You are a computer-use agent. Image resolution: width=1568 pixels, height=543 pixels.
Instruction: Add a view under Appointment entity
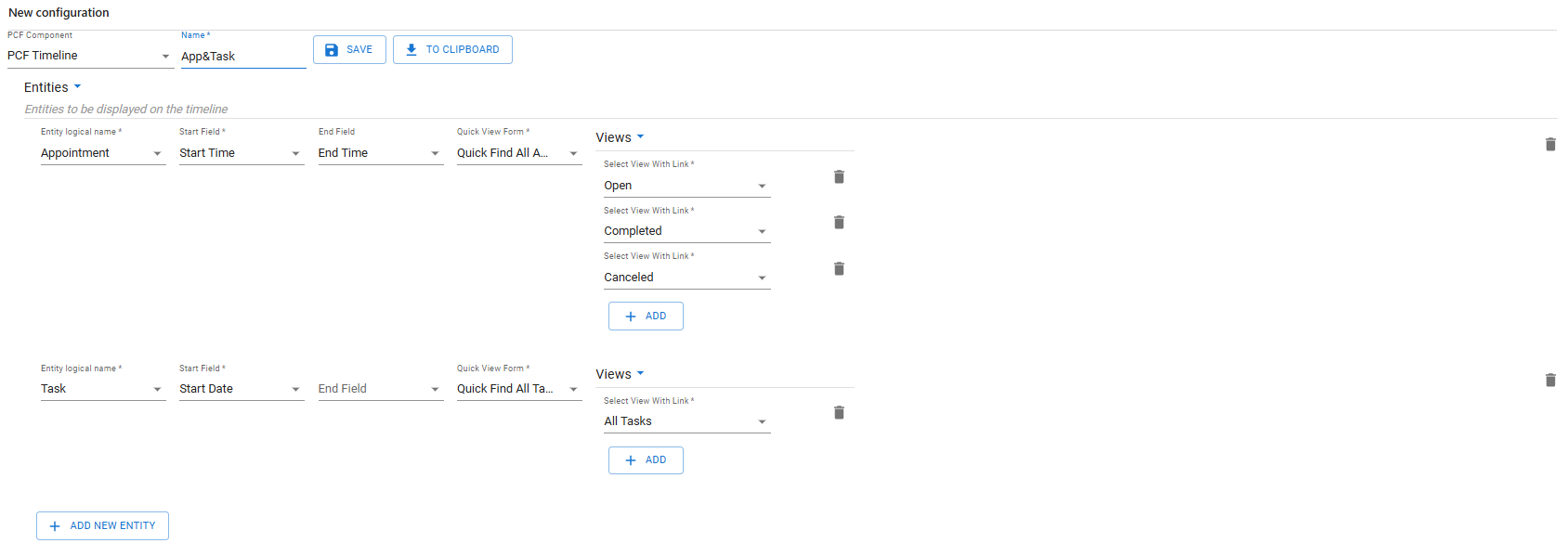[646, 317]
